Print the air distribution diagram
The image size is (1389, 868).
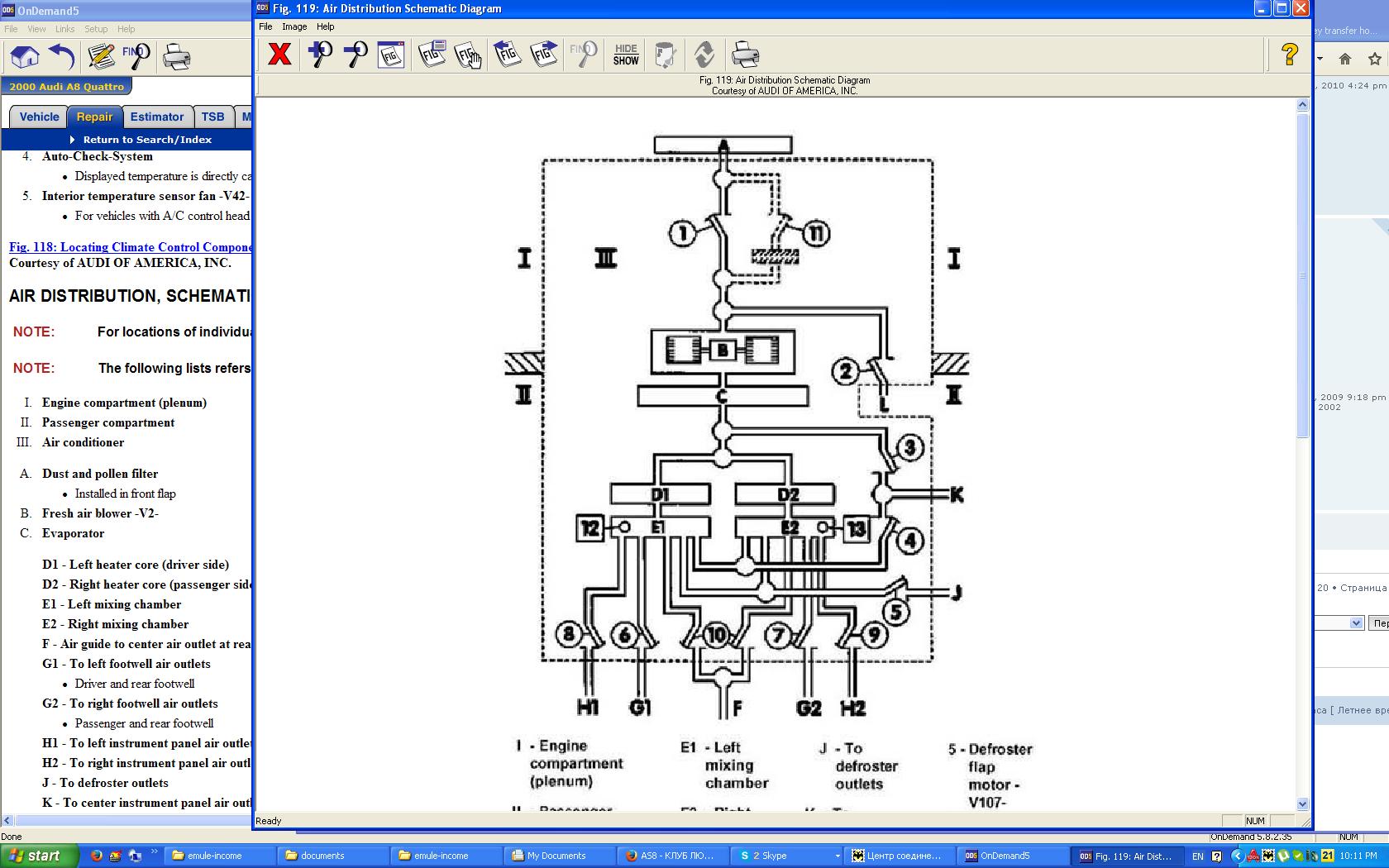pyautogui.click(x=745, y=55)
